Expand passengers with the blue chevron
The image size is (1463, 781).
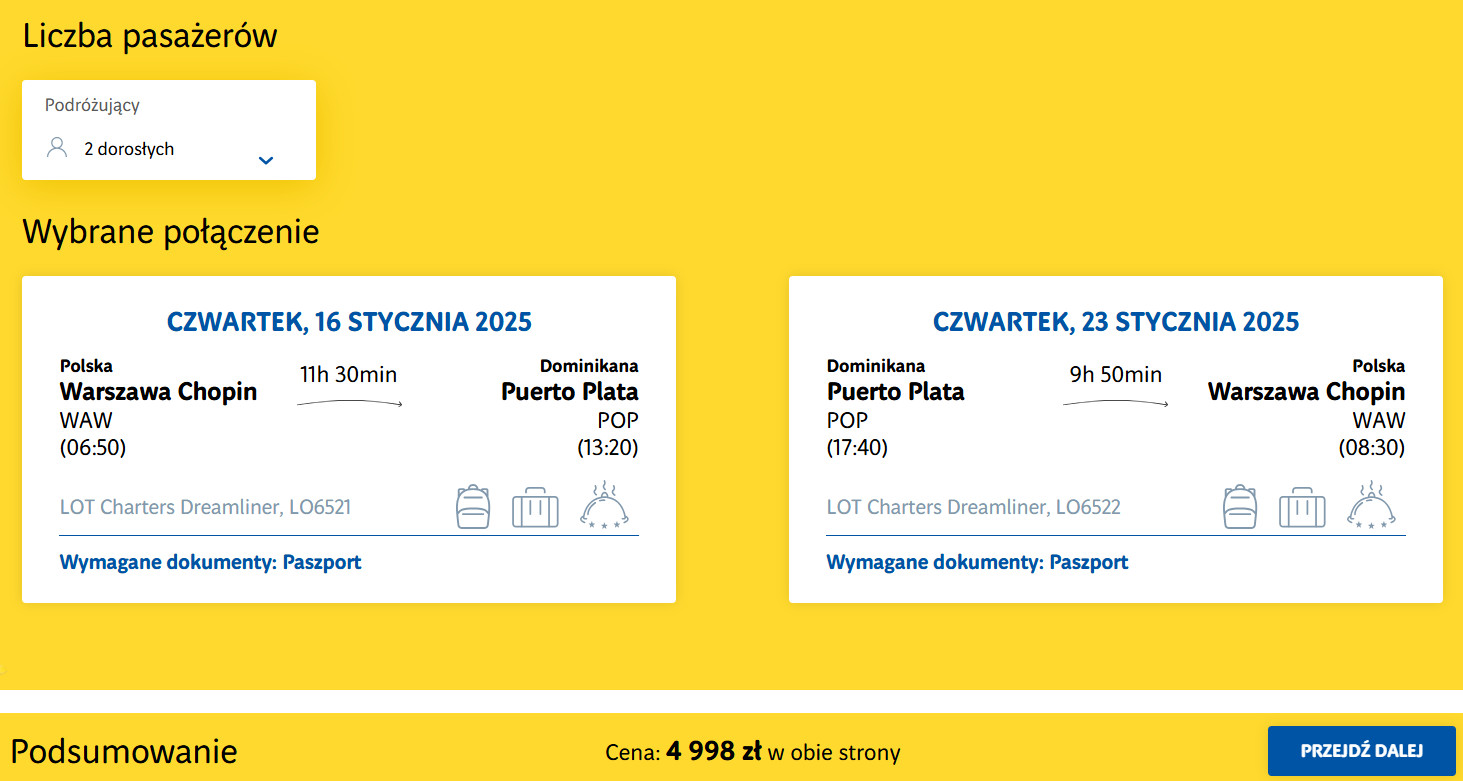(266, 160)
